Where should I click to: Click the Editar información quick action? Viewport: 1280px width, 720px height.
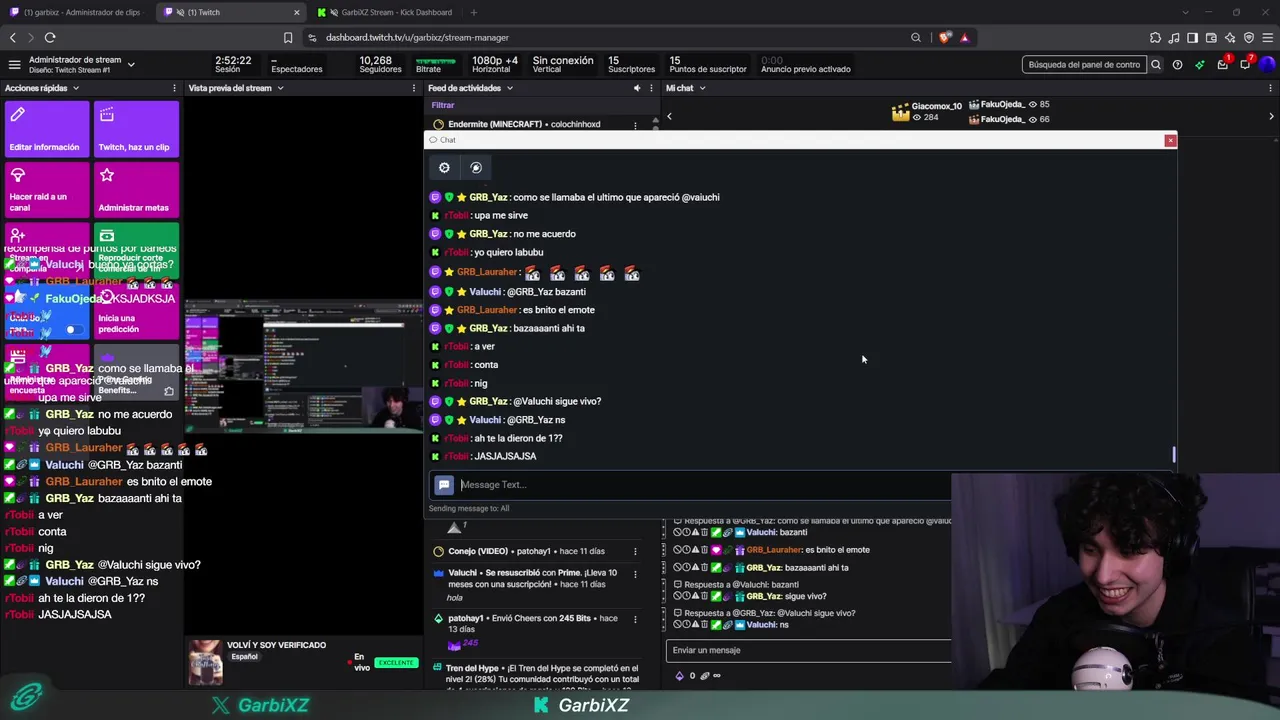pos(46,128)
